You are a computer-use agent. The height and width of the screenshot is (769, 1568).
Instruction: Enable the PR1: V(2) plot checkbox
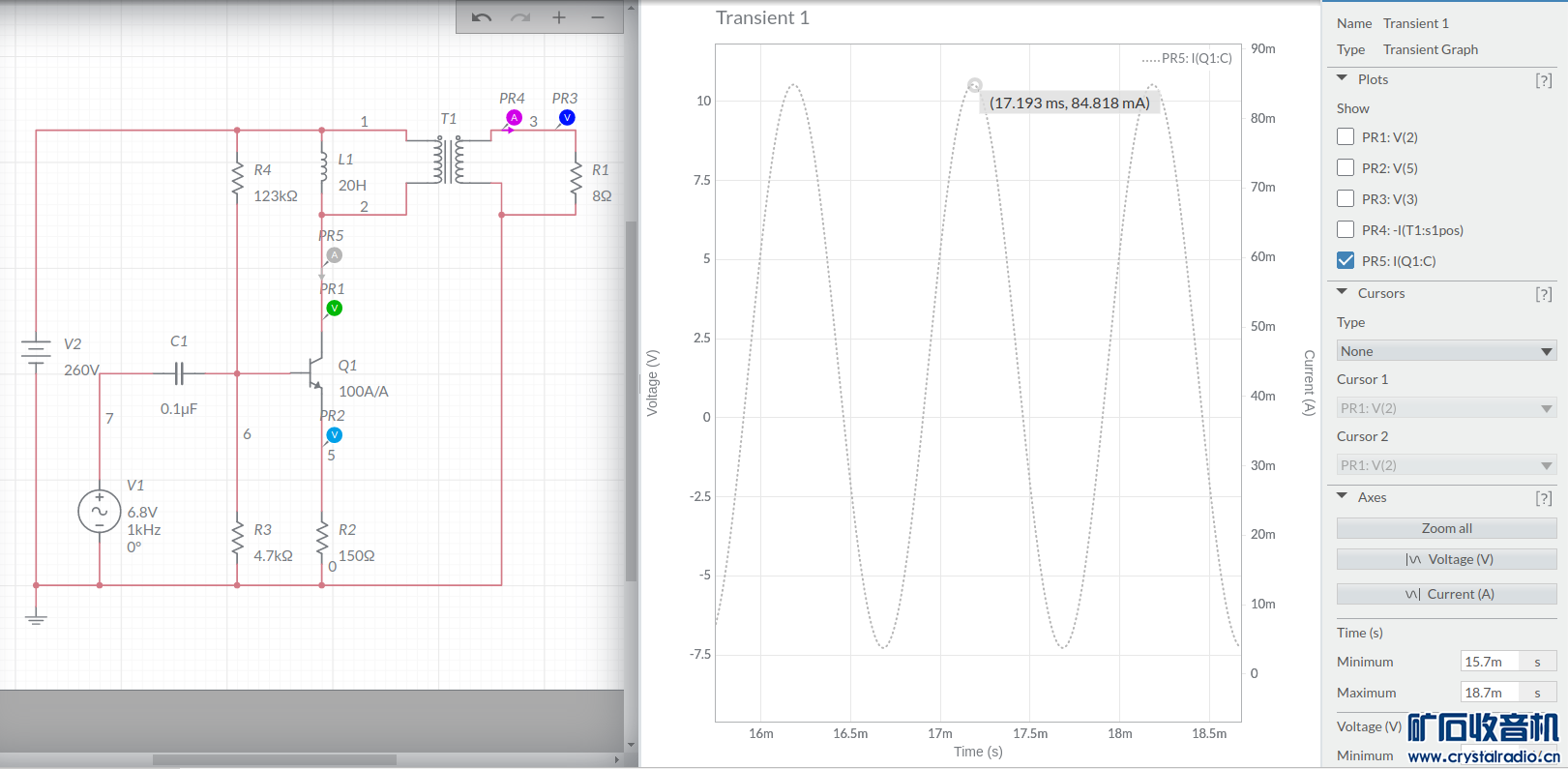click(x=1346, y=136)
